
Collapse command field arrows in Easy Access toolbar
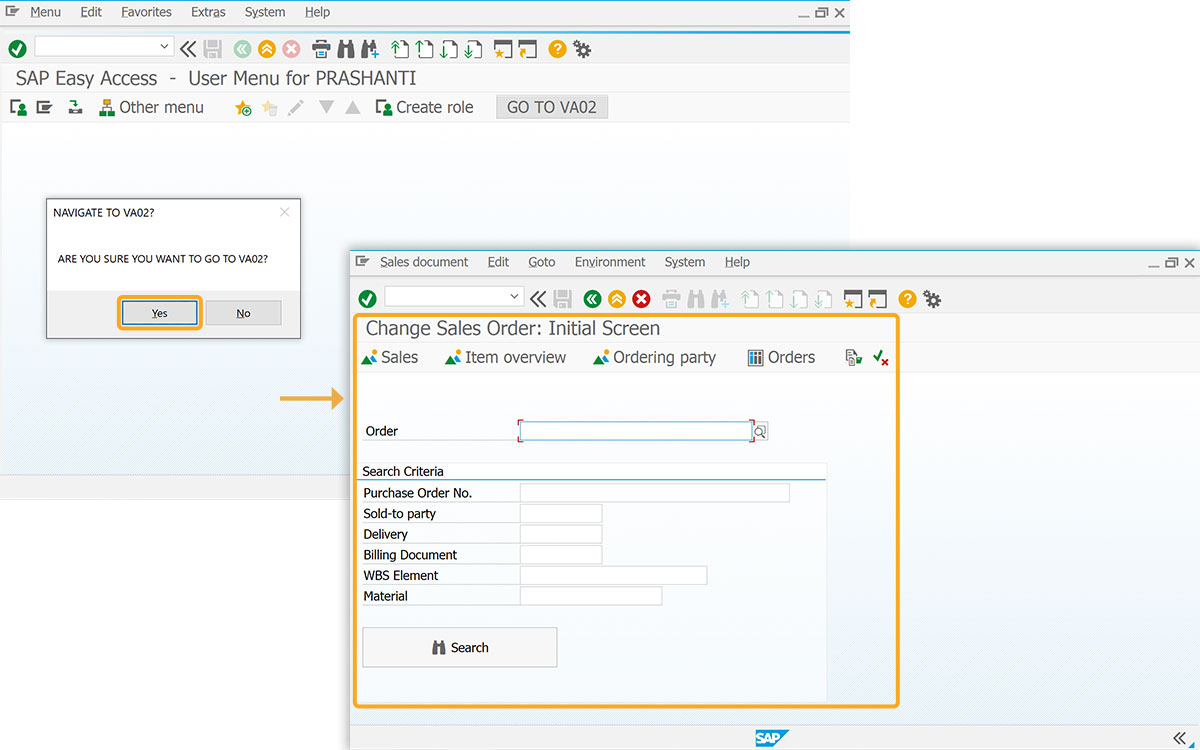pos(189,48)
